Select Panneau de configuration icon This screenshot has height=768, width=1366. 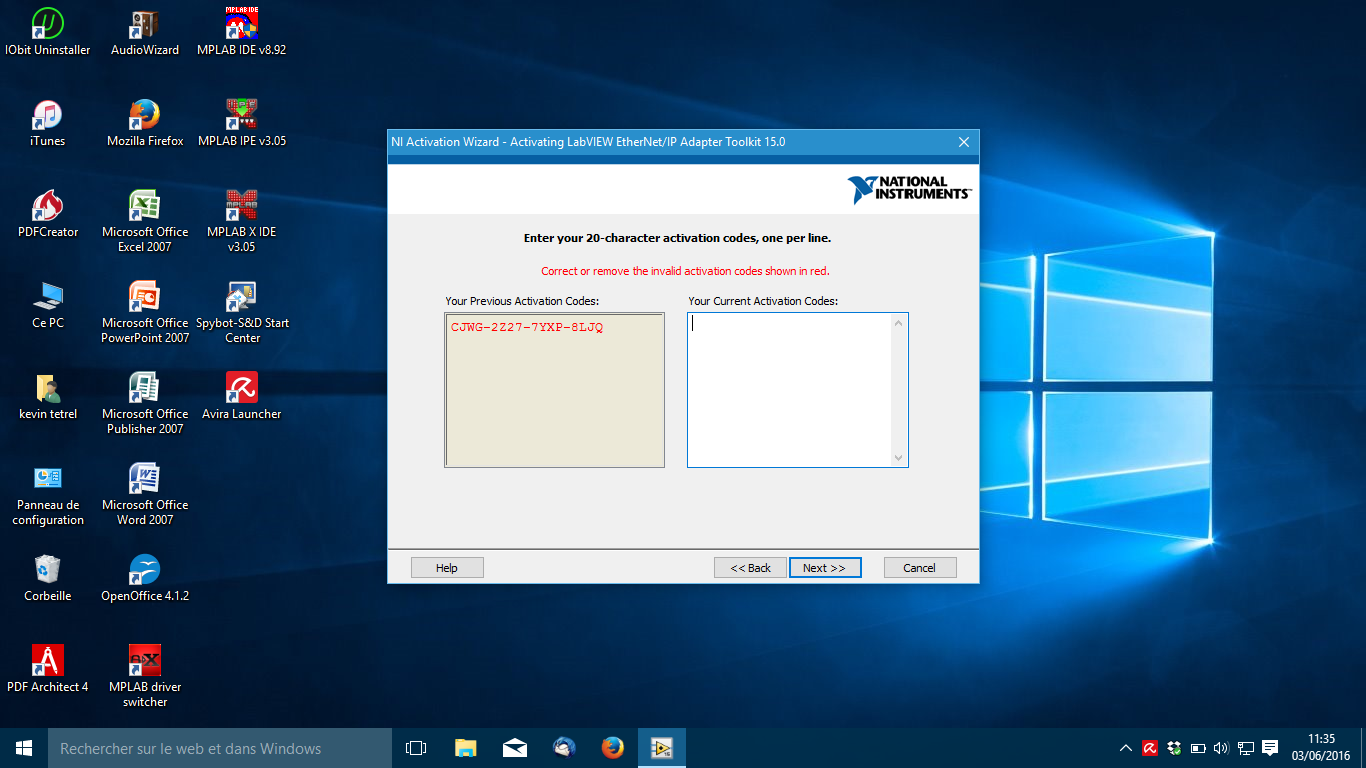[48, 494]
